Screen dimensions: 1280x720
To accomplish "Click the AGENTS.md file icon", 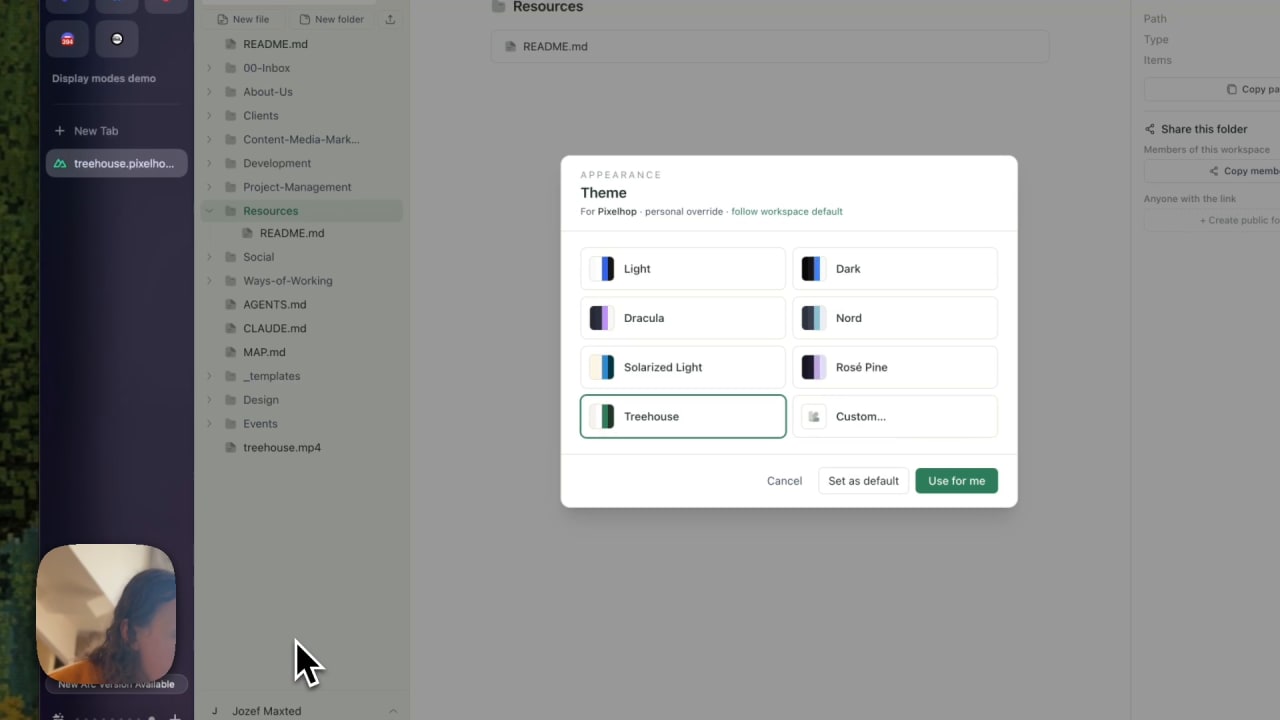I will 231,305.
